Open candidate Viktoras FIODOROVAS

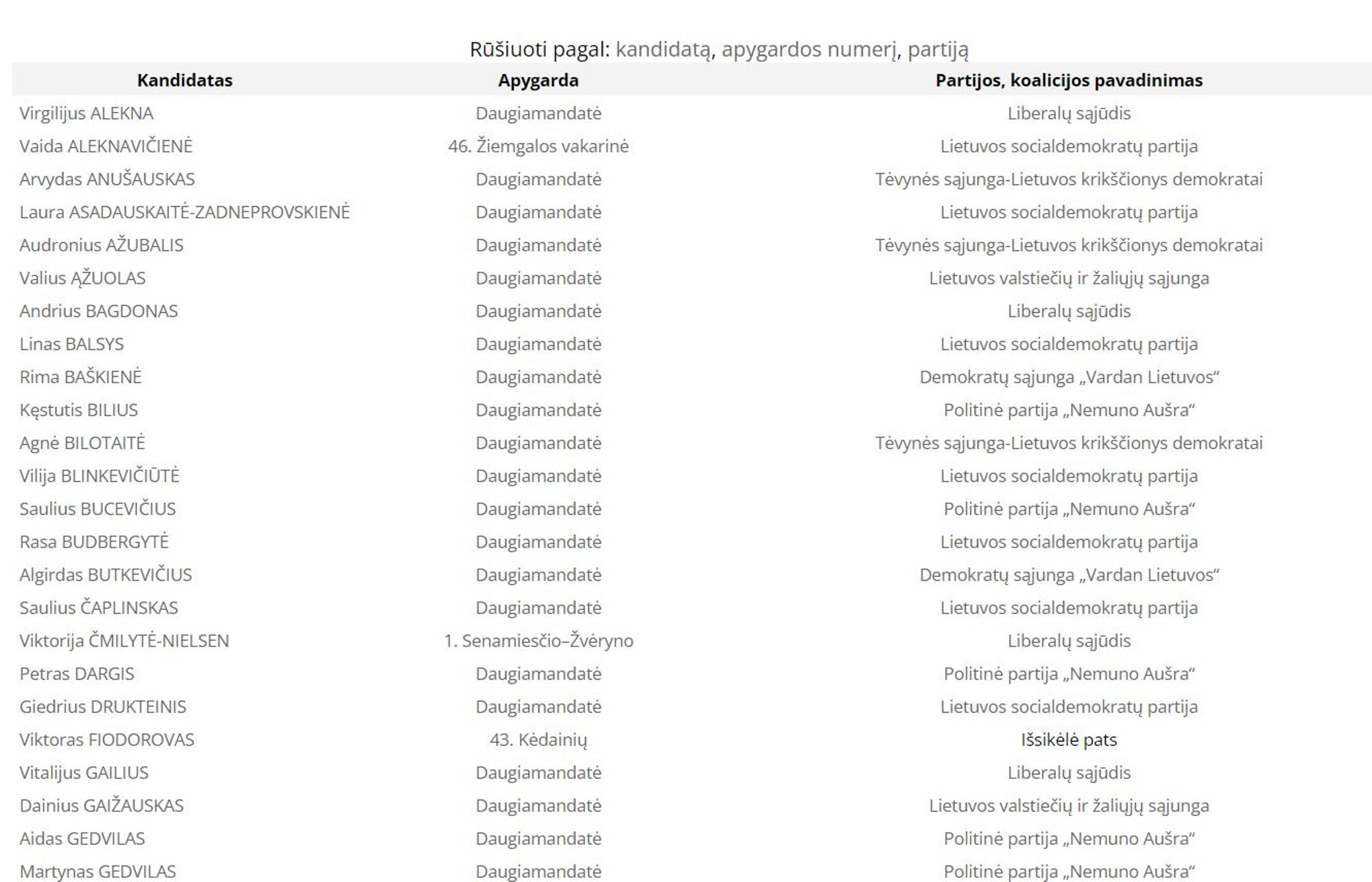pyautogui.click(x=107, y=739)
